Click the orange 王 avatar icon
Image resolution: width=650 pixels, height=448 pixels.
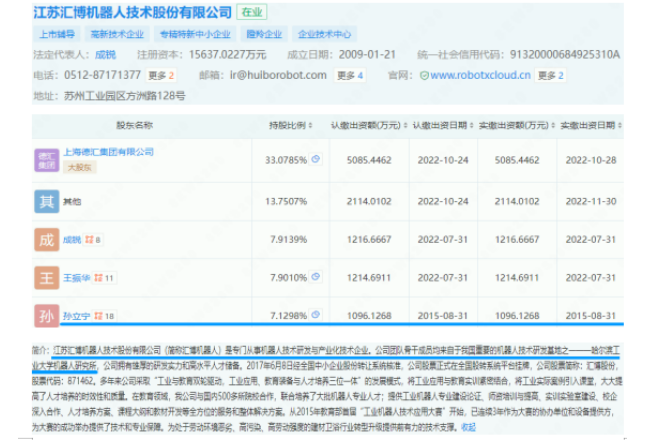(46, 278)
